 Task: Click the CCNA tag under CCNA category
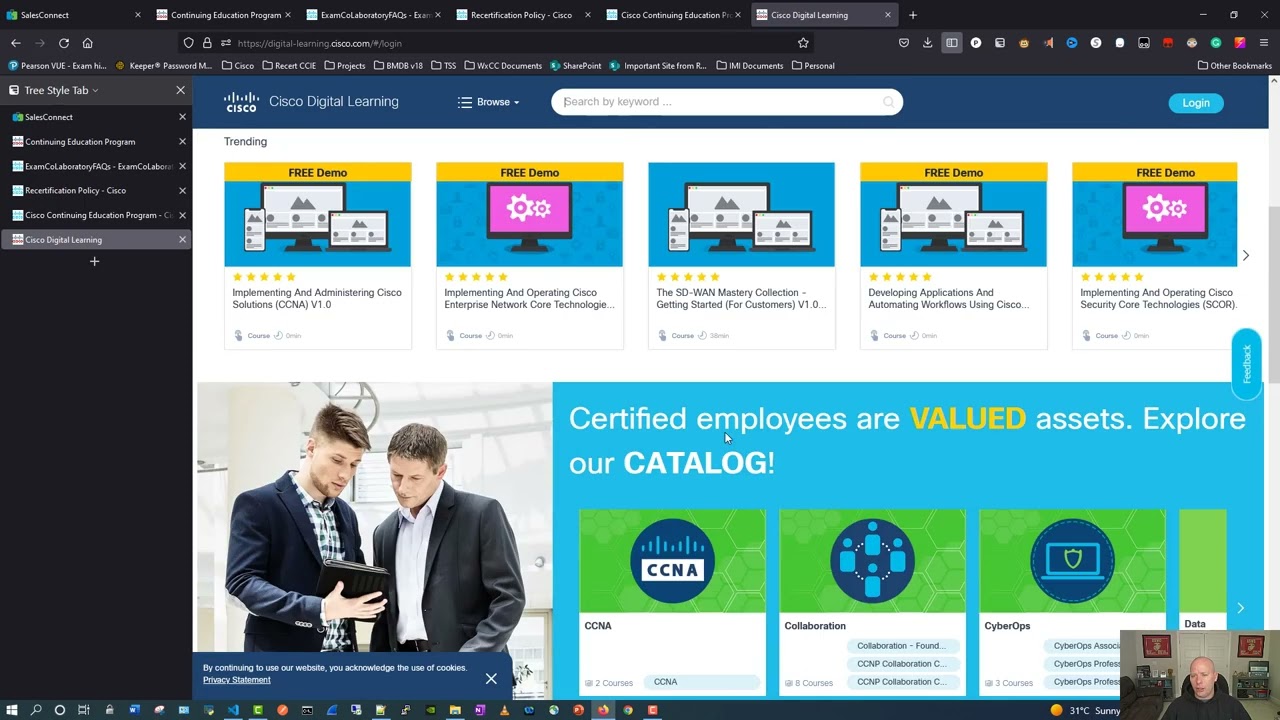point(700,682)
